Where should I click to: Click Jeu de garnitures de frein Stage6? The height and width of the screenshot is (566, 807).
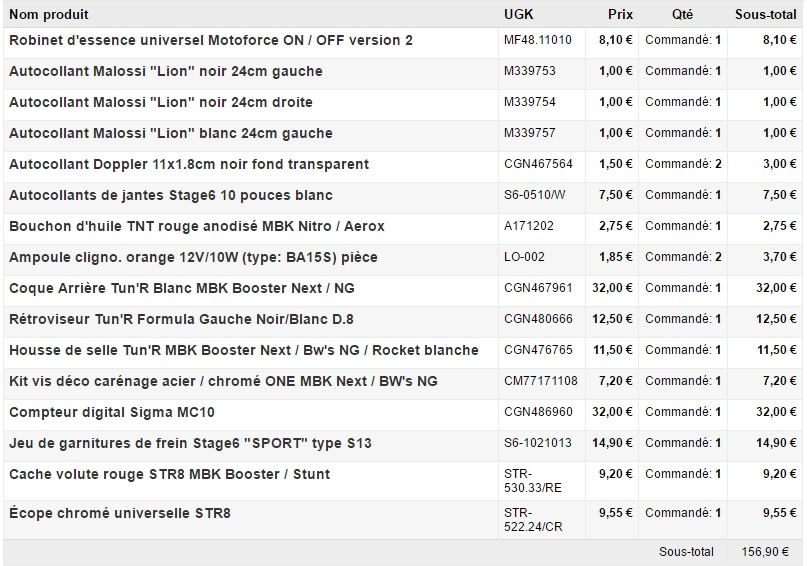pyautogui.click(x=190, y=443)
